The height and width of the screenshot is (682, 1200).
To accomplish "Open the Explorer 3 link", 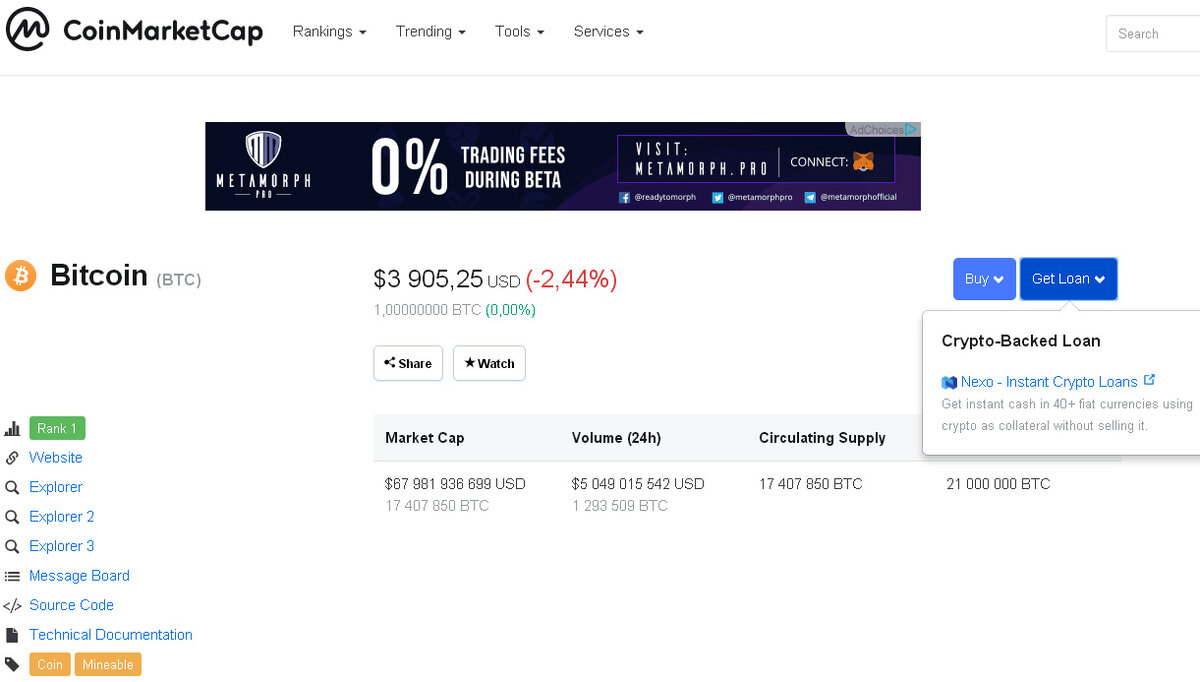I will click(x=62, y=546).
